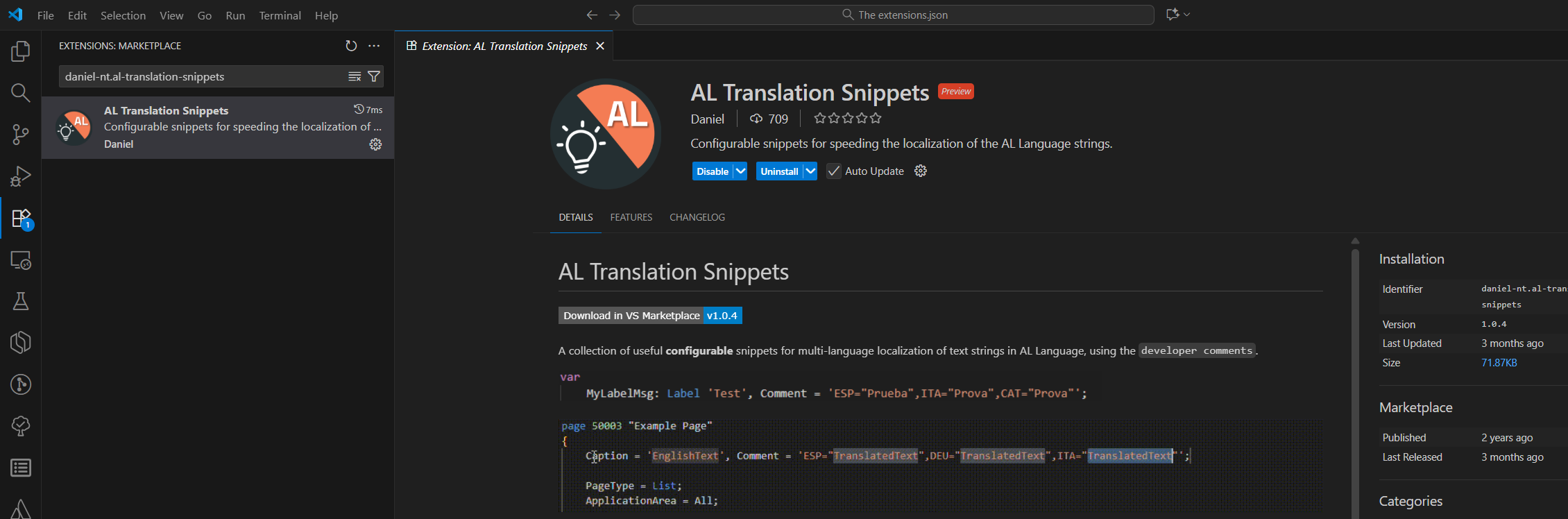Click the Preview badge next to title

(x=955, y=92)
